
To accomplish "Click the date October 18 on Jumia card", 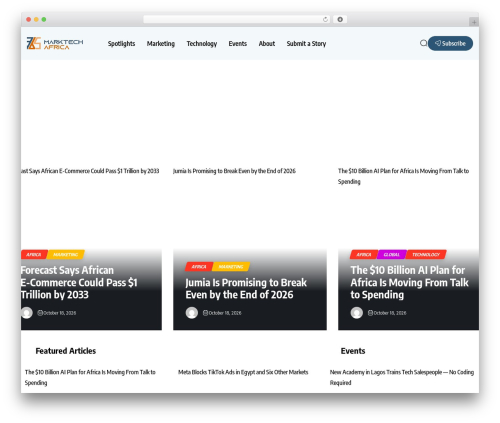I will click(225, 313).
